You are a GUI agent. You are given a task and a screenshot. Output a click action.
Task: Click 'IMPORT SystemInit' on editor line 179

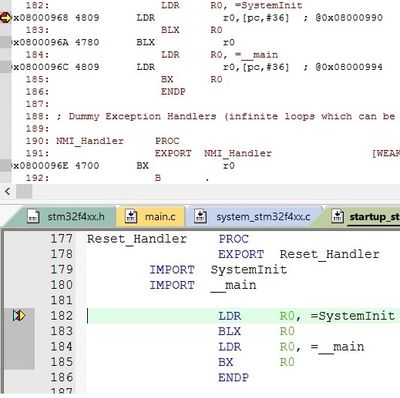pos(218,270)
